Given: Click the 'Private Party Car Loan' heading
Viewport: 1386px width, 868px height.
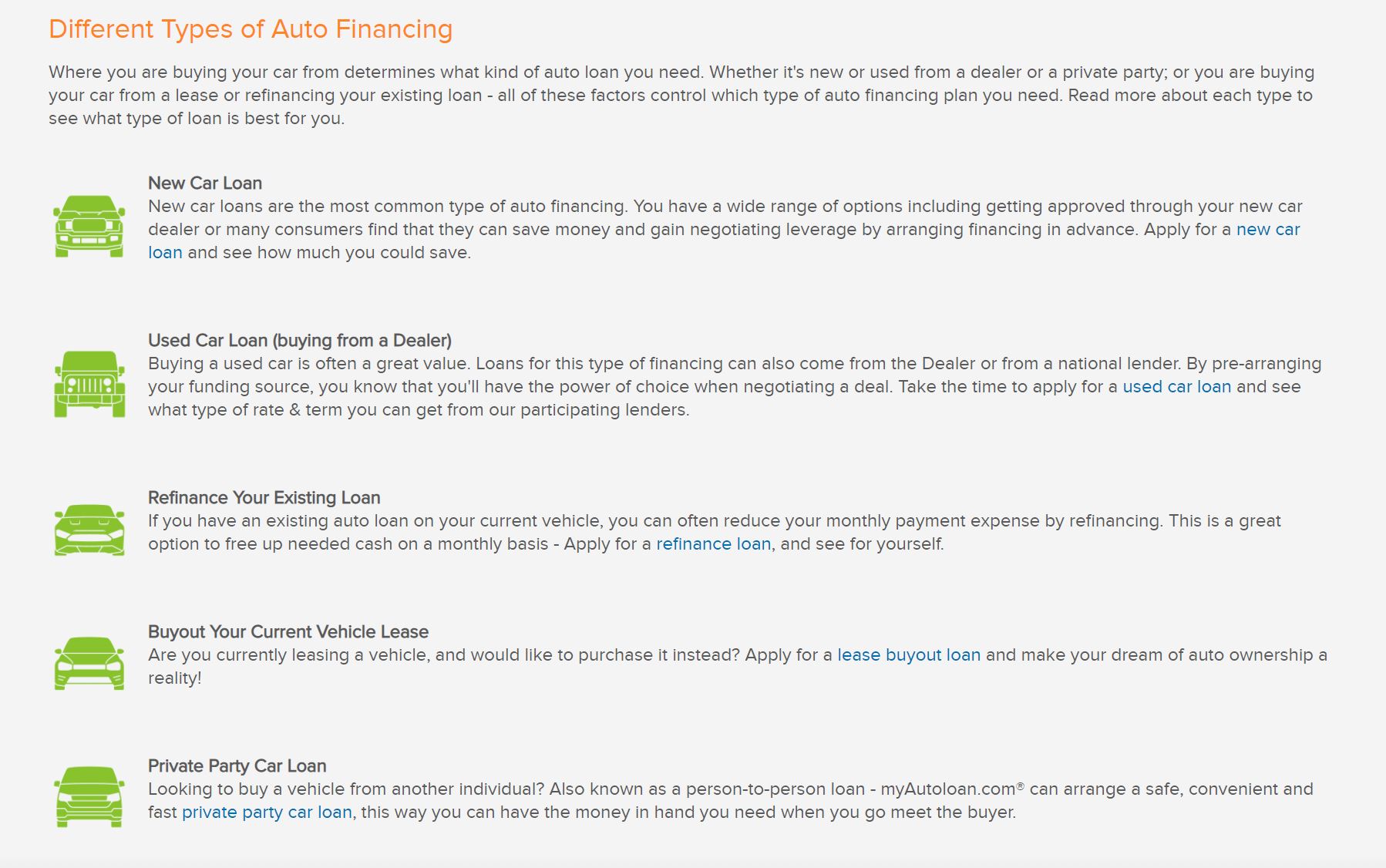Looking at the screenshot, I should click(237, 766).
